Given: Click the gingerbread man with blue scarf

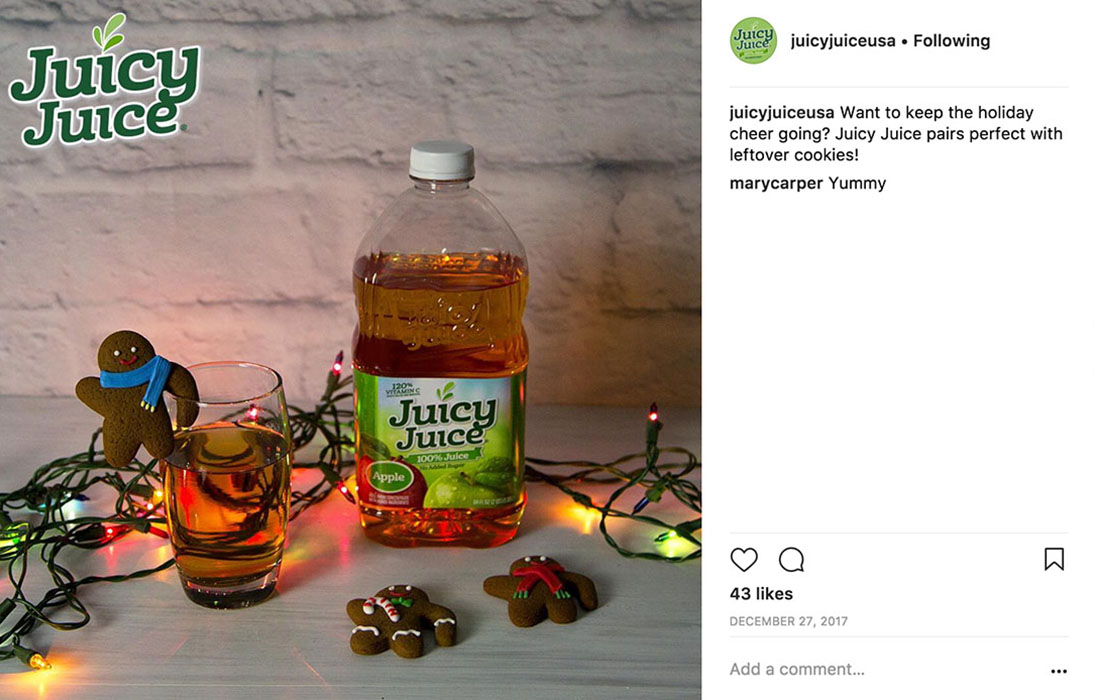Looking at the screenshot, I should pos(135,397).
